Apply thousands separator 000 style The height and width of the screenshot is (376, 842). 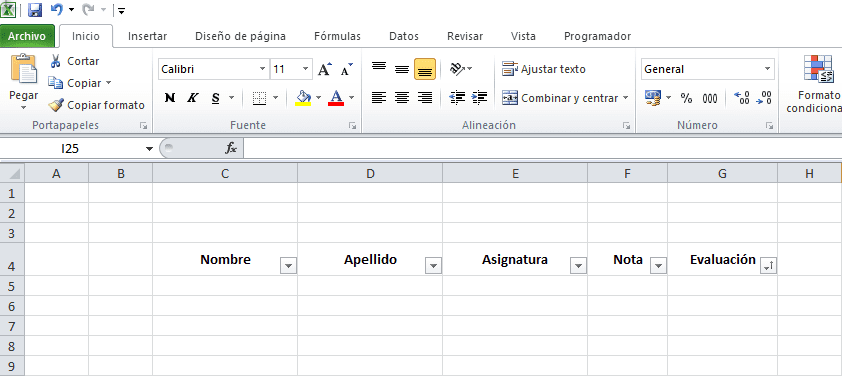pos(710,98)
